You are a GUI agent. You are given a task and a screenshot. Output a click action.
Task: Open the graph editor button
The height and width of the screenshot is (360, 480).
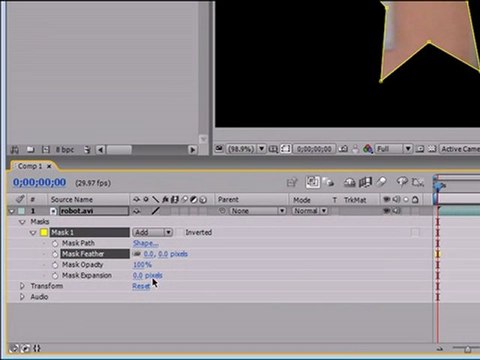[x=418, y=182]
